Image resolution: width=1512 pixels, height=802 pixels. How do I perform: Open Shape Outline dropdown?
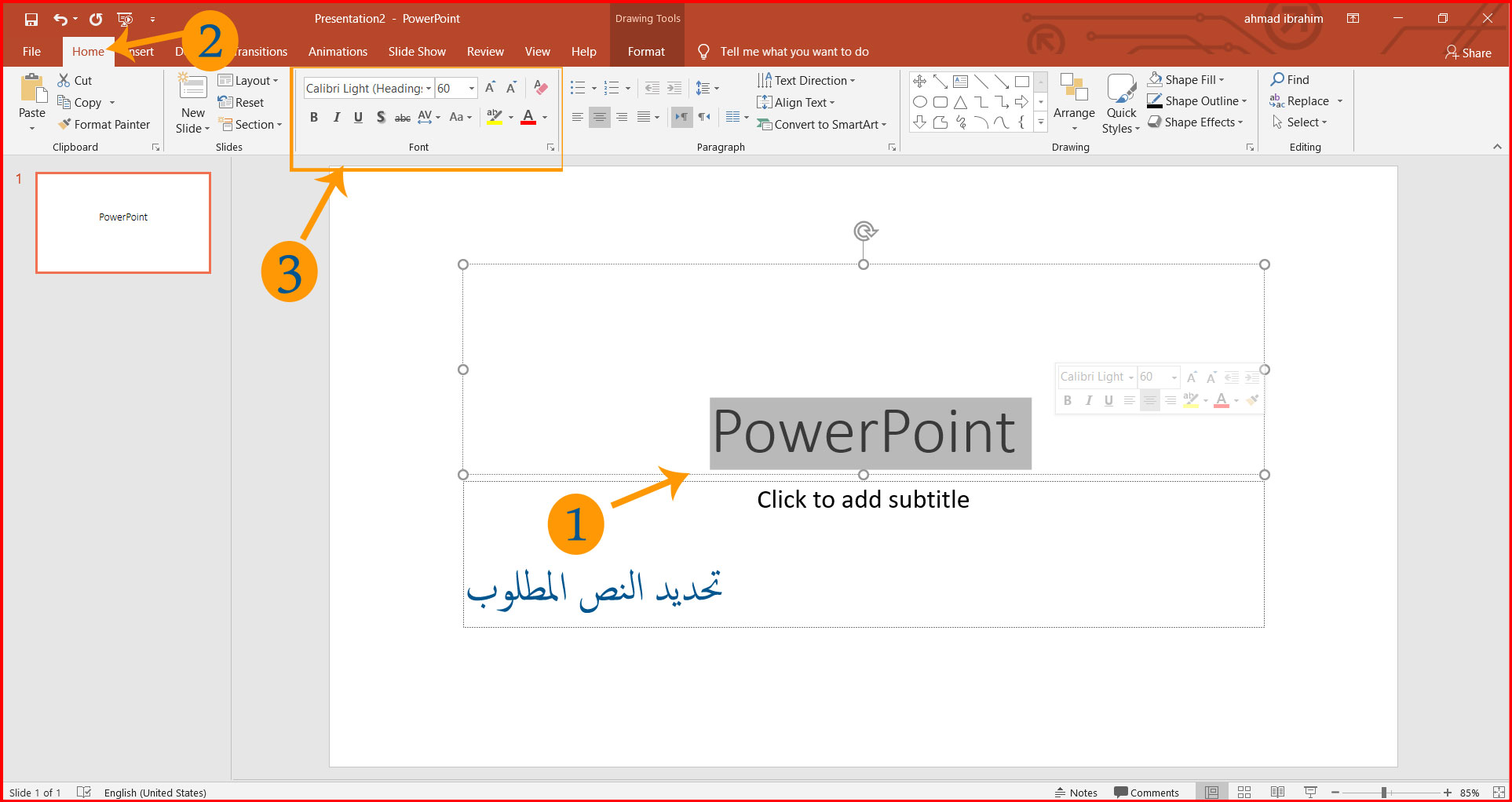(x=1197, y=100)
